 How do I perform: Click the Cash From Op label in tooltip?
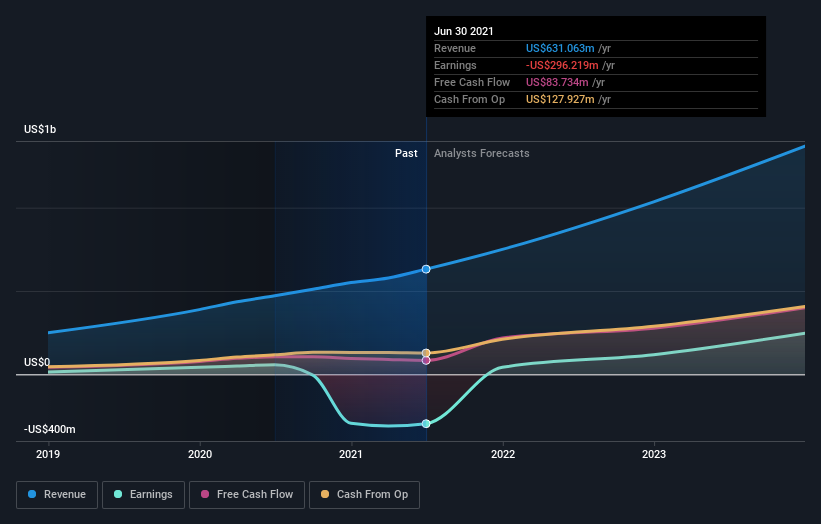(470, 99)
